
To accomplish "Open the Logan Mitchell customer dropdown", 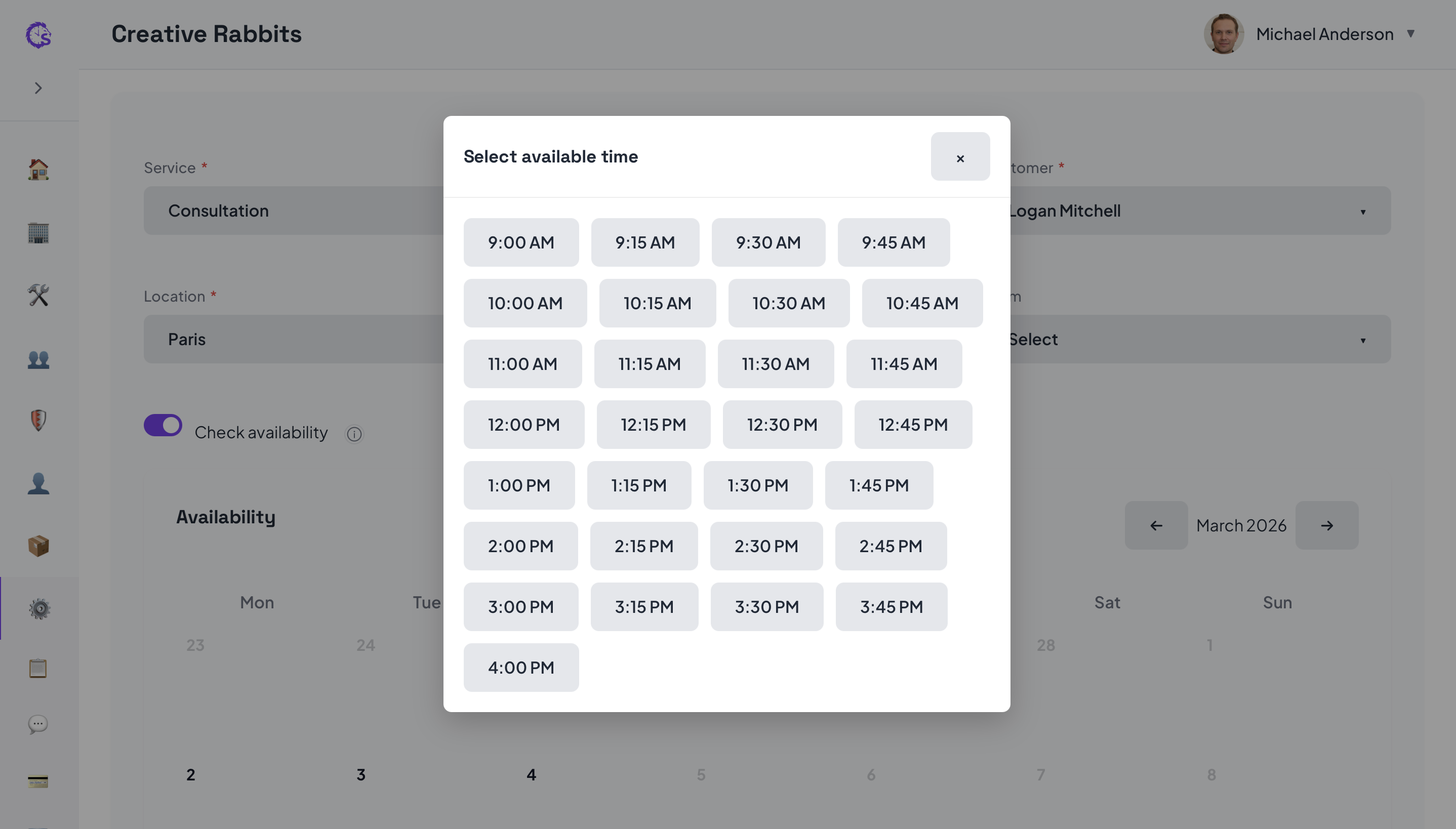I will (x=1196, y=211).
